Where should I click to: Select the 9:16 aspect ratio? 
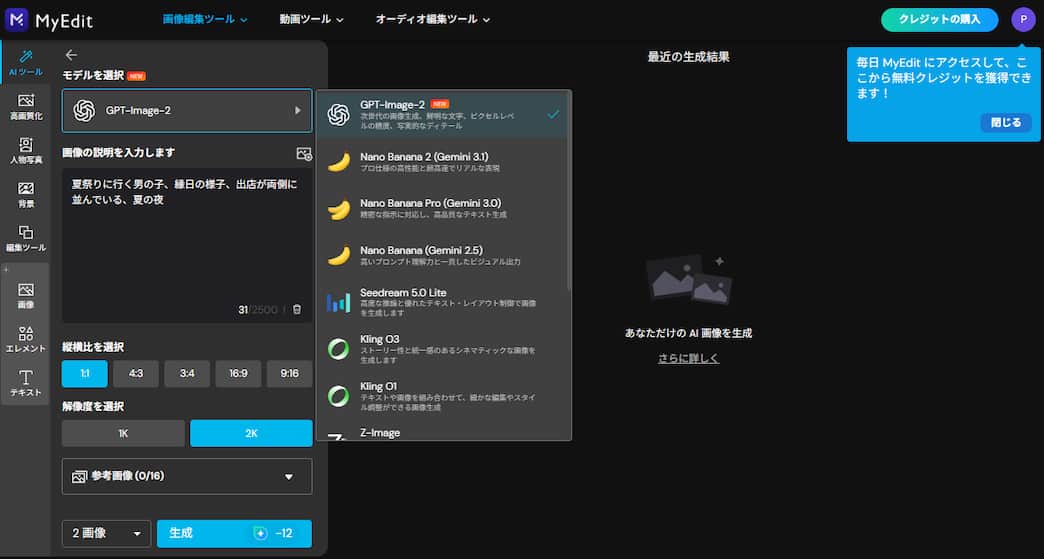pyautogui.click(x=290, y=374)
